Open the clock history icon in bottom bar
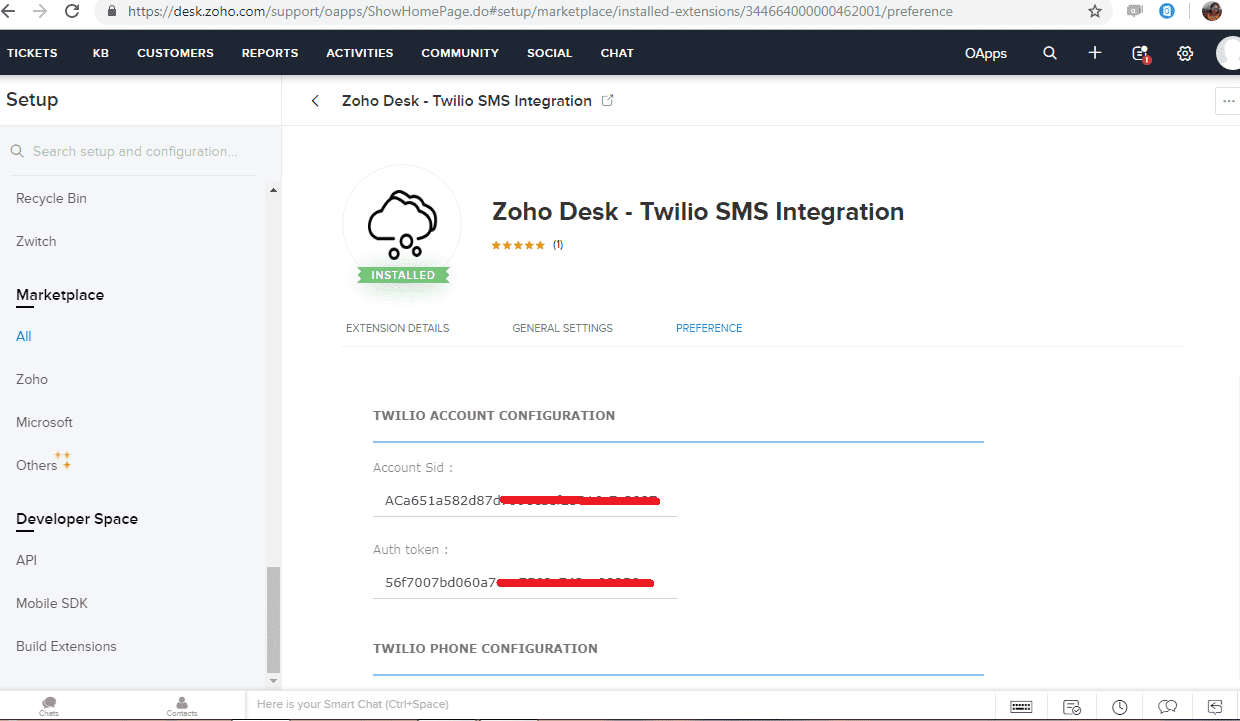The width and height of the screenshot is (1240, 721). click(x=1120, y=707)
